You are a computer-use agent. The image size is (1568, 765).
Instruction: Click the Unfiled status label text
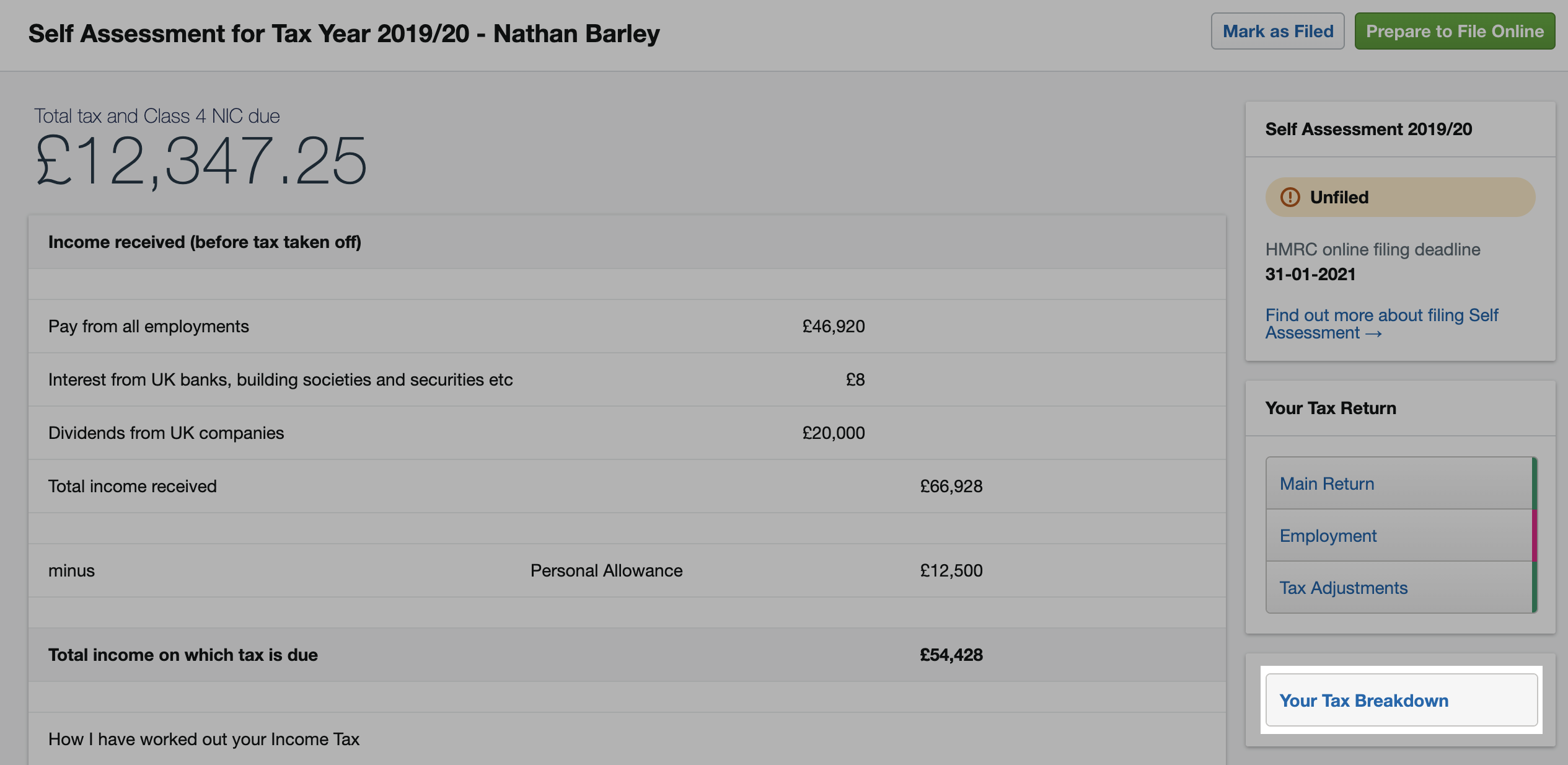(x=1339, y=197)
